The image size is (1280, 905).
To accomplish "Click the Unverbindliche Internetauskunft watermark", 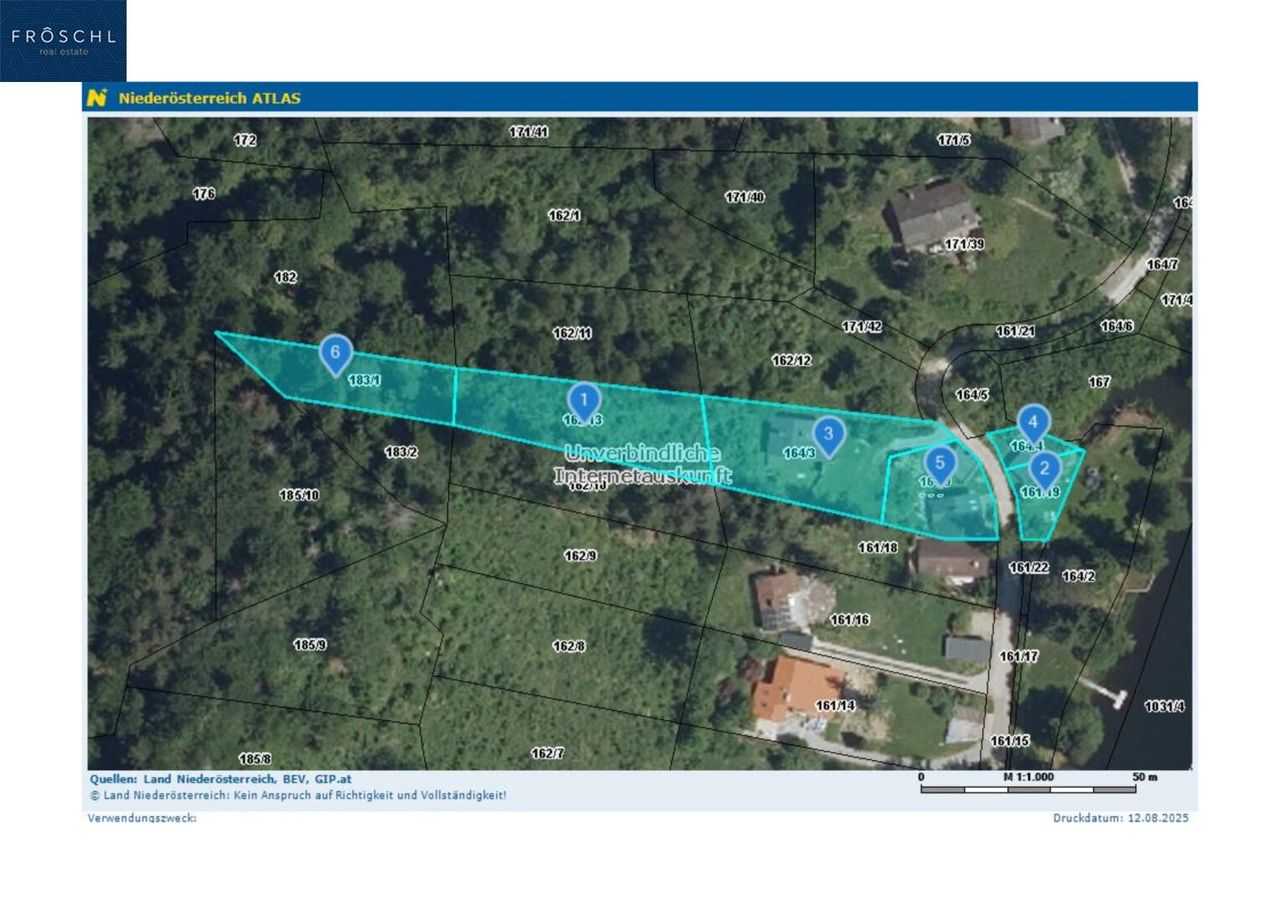I will [642, 464].
